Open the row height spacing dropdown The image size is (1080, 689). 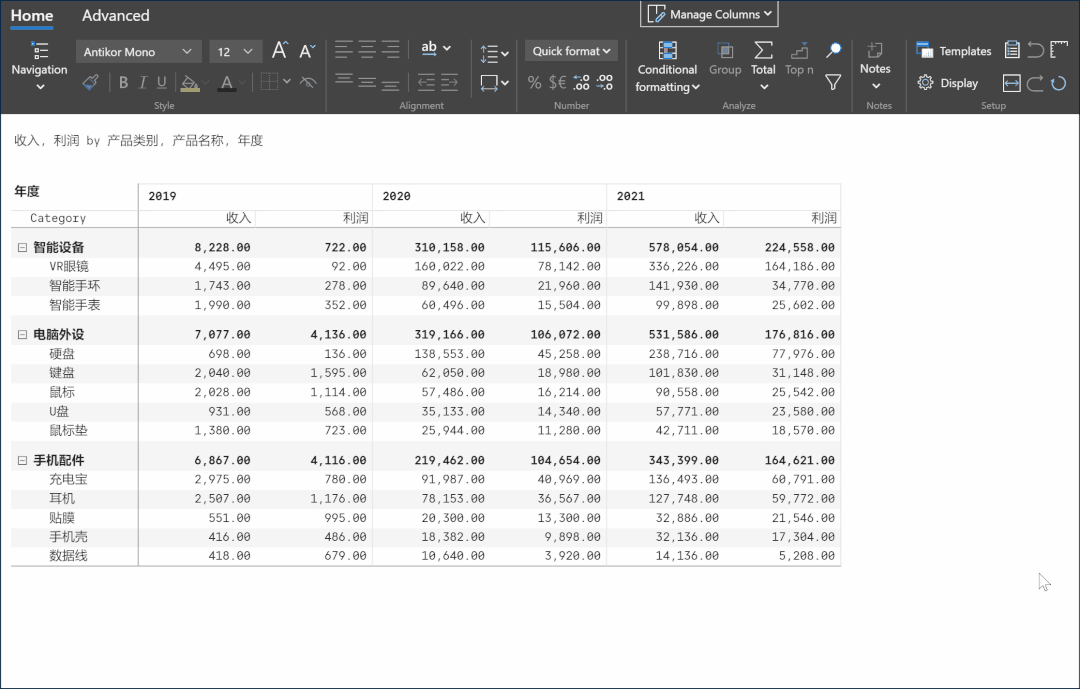point(494,53)
